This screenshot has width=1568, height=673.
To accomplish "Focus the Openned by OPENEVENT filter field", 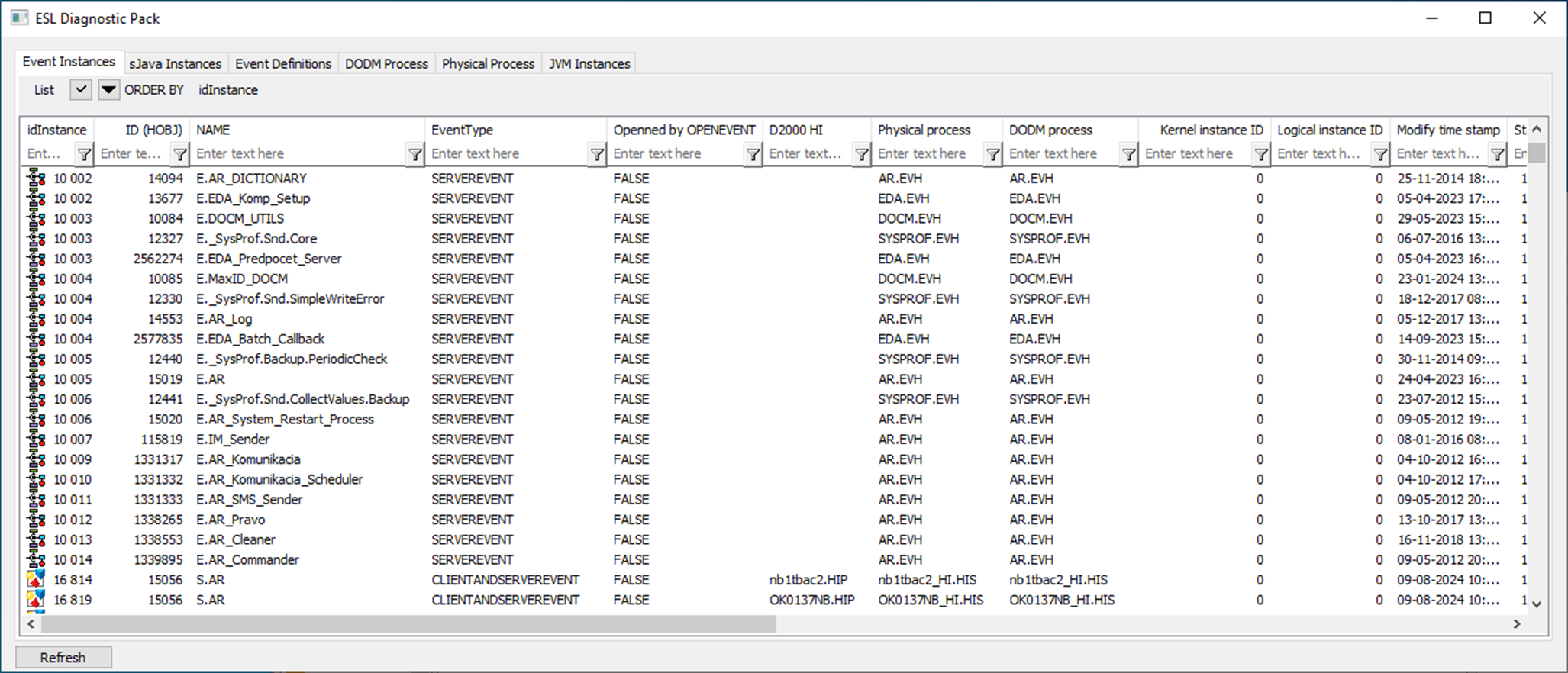I will [677, 154].
